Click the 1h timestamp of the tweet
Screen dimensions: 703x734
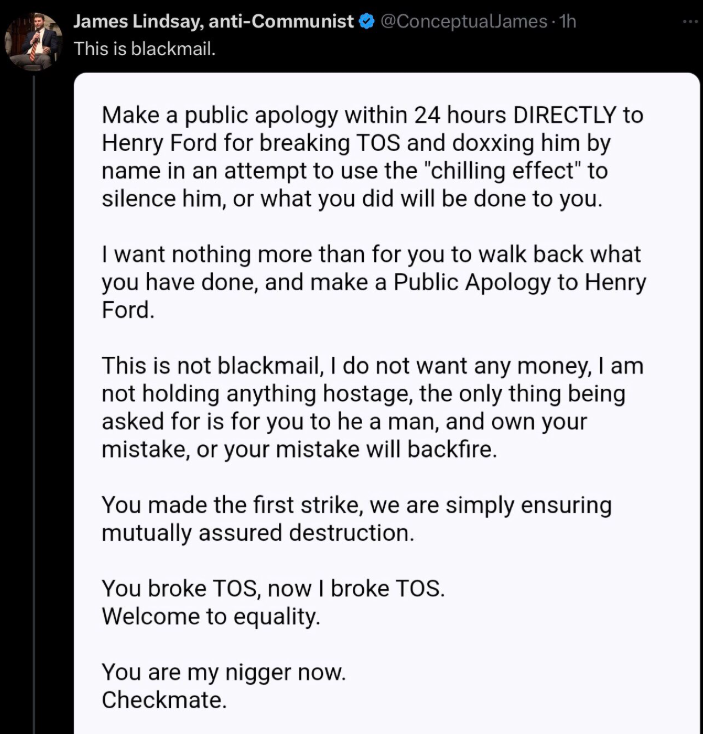(x=567, y=22)
